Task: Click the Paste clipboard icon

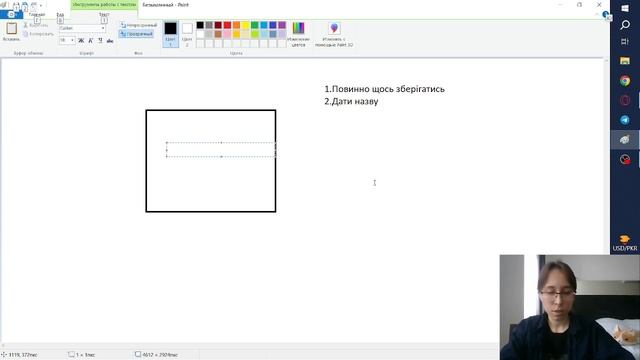Action: pos(11,28)
